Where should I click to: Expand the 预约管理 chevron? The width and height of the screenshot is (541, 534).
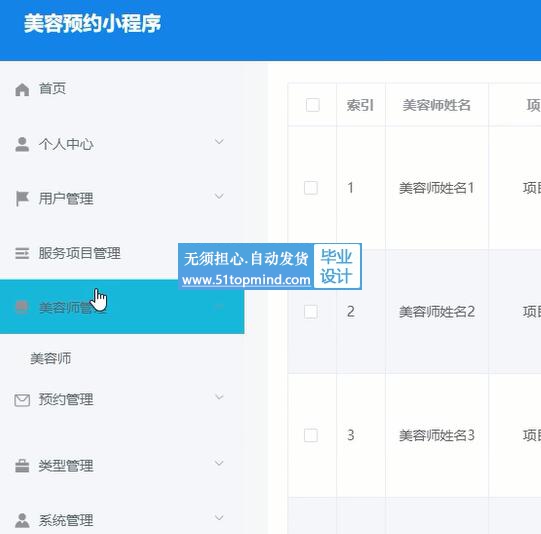(219, 397)
